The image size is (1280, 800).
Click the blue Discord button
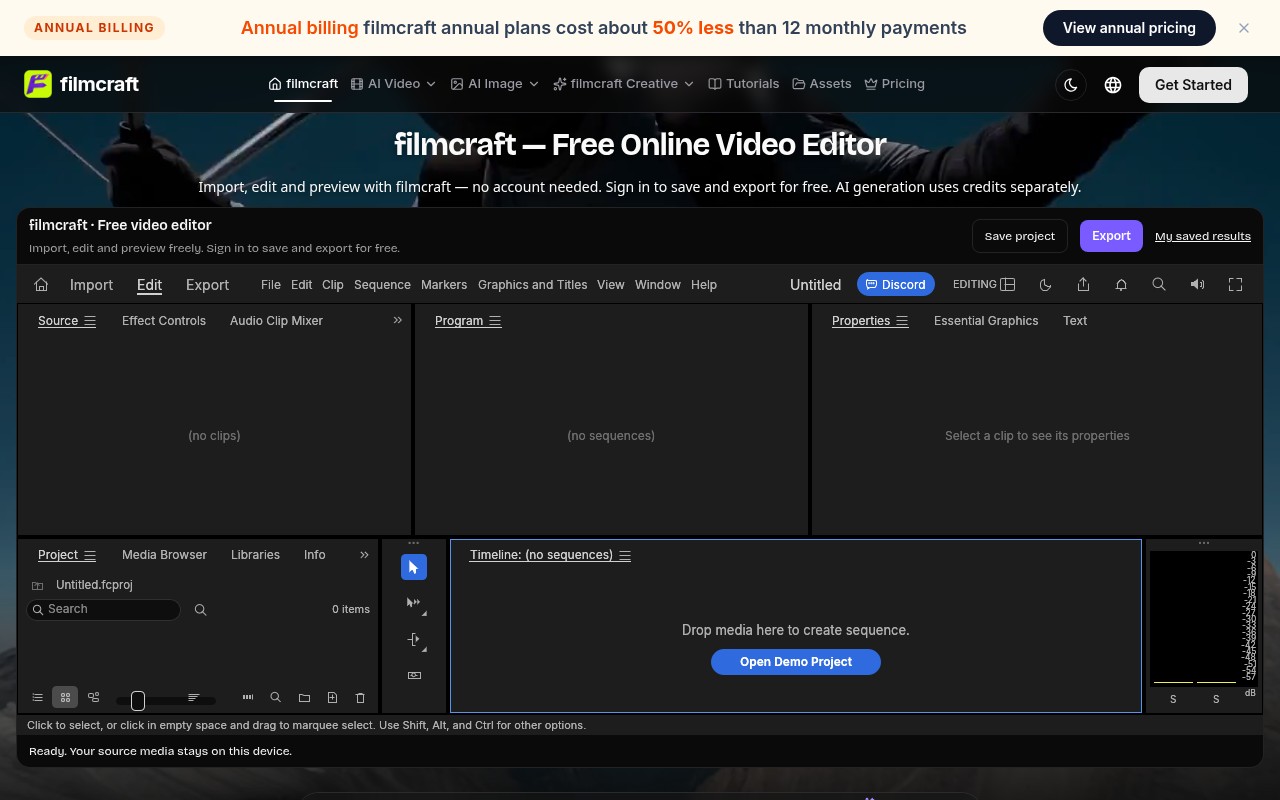[x=896, y=285]
